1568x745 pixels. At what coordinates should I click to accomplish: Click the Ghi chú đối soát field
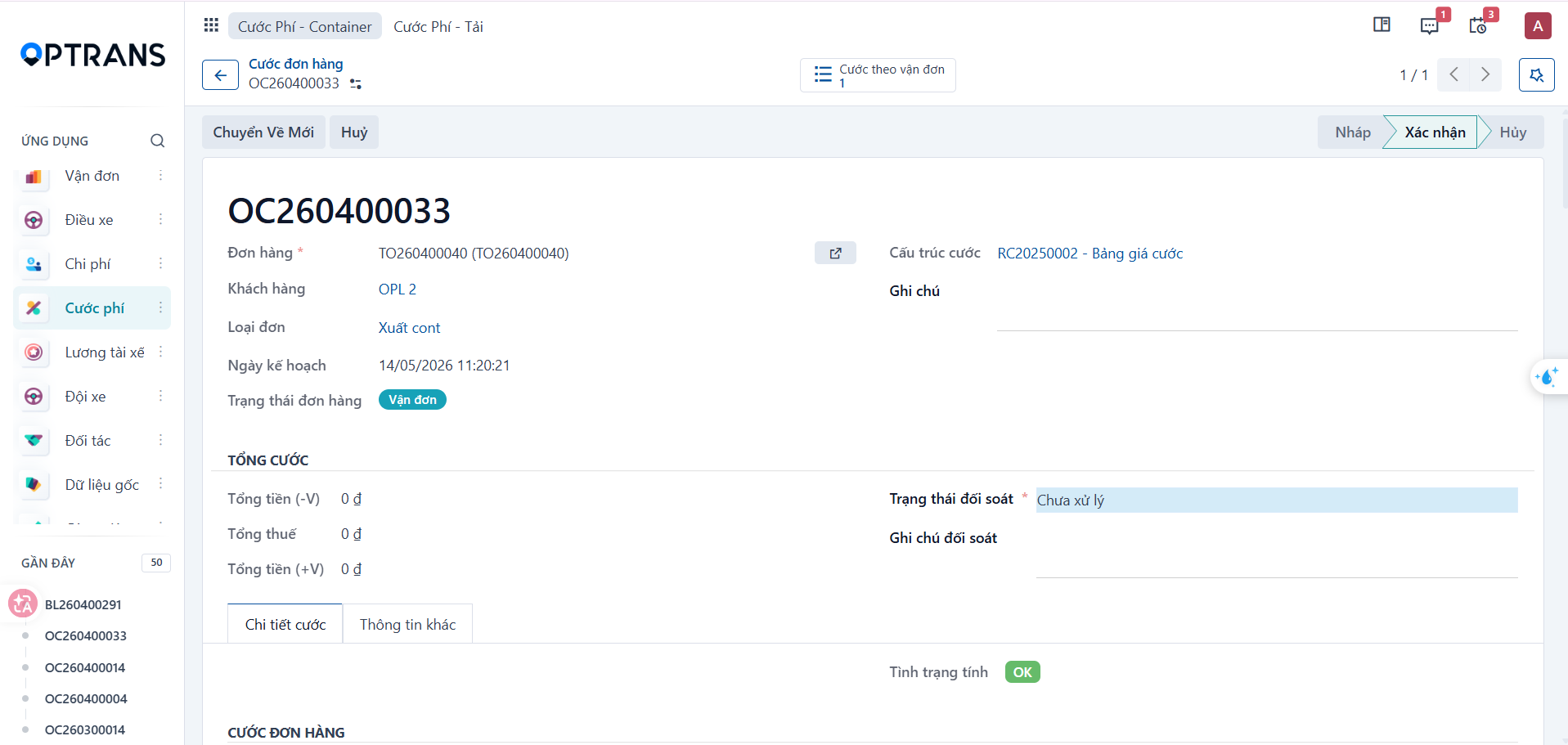point(1277,552)
